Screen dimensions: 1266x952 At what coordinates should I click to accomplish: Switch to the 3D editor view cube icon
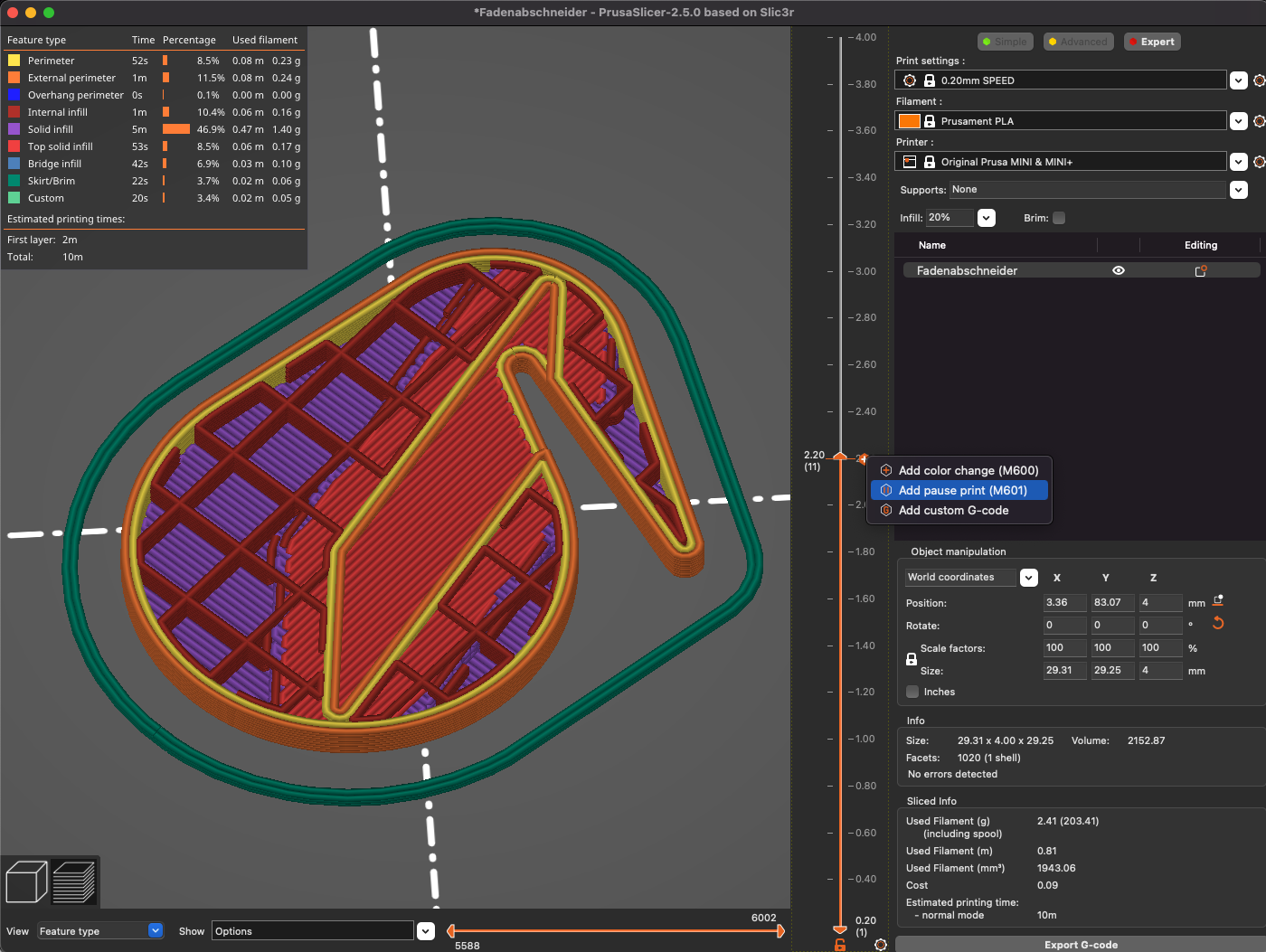tap(26, 881)
